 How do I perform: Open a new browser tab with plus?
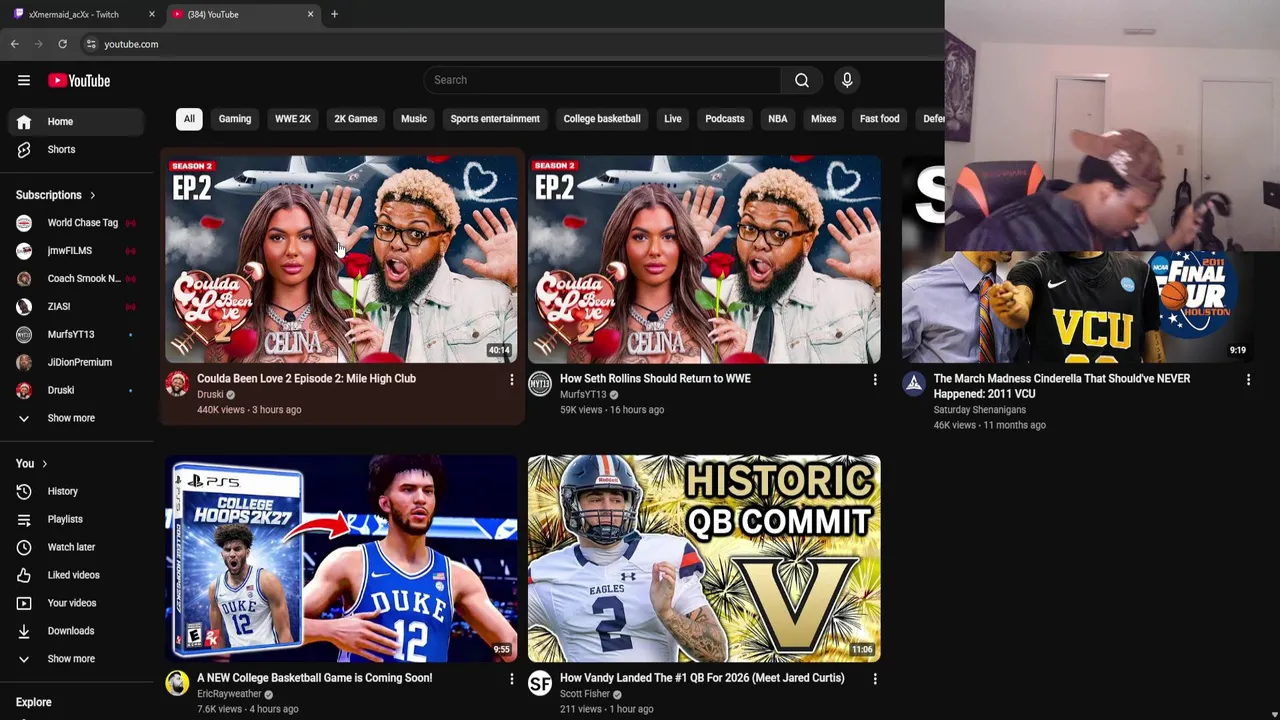pyautogui.click(x=334, y=14)
